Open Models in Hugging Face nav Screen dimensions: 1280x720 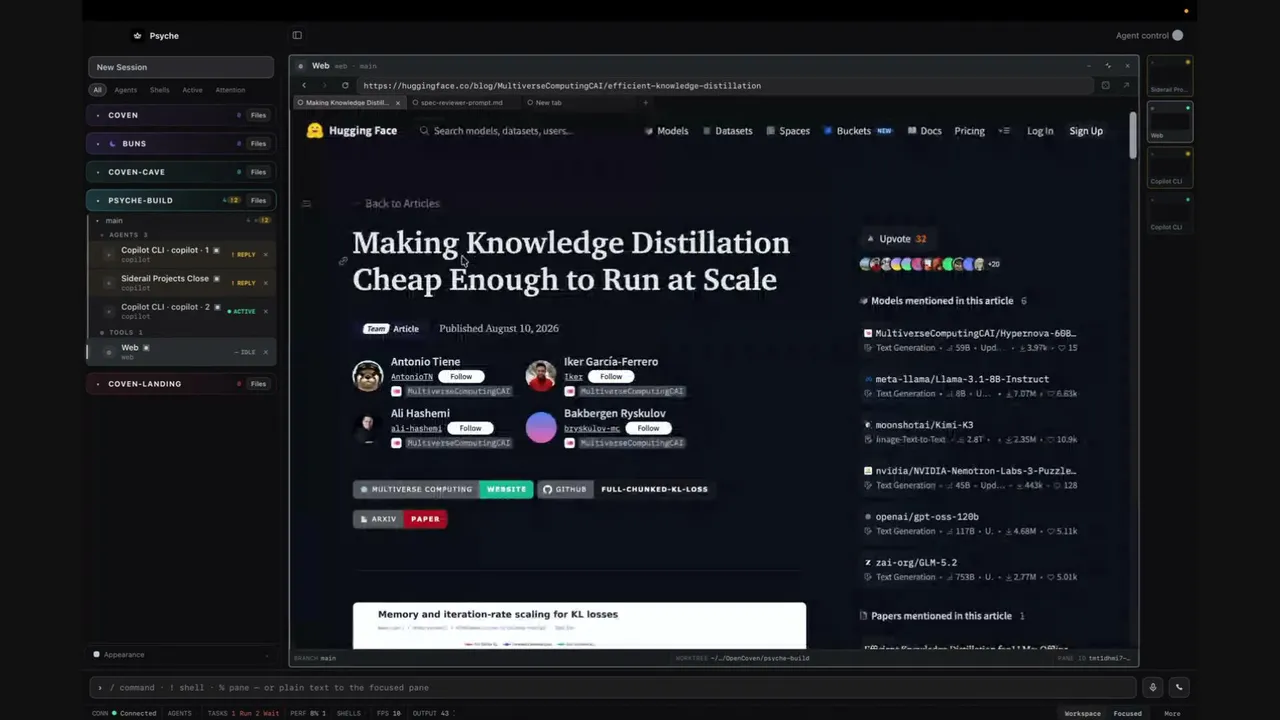(x=667, y=131)
